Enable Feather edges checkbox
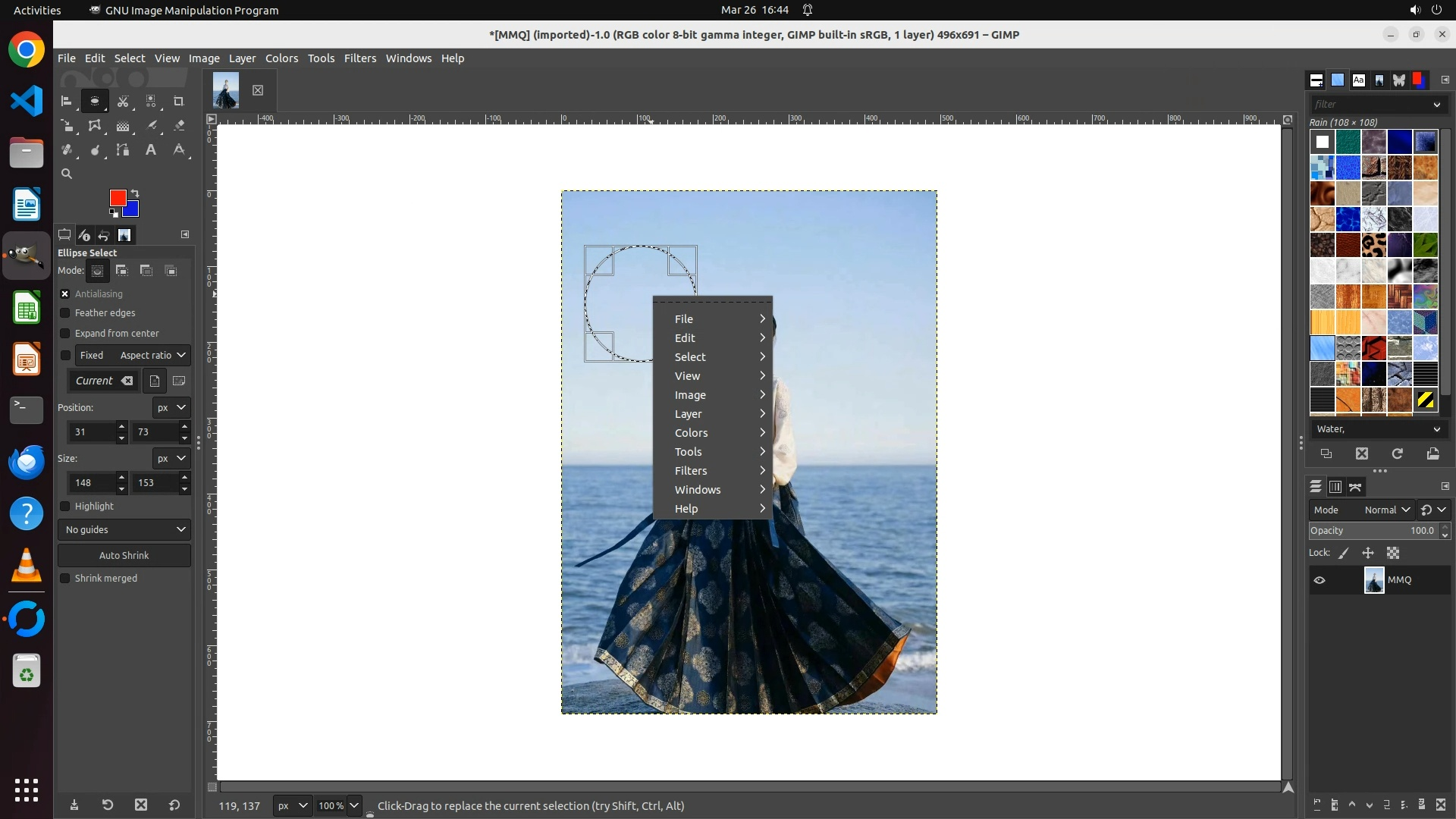Screen dimensions: 1456x819 pos(65,313)
